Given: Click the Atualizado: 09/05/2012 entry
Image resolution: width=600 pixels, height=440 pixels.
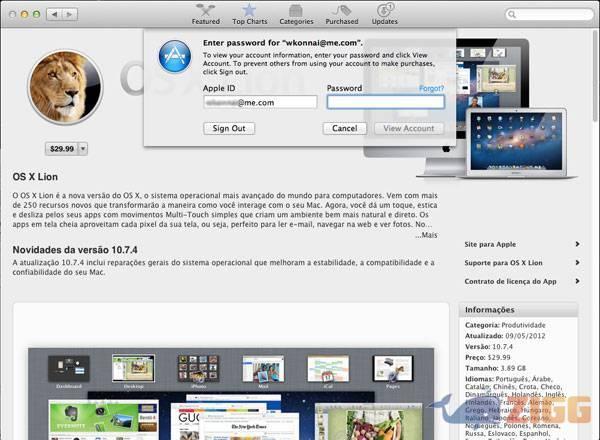Looking at the screenshot, I should pyautogui.click(x=505, y=336).
